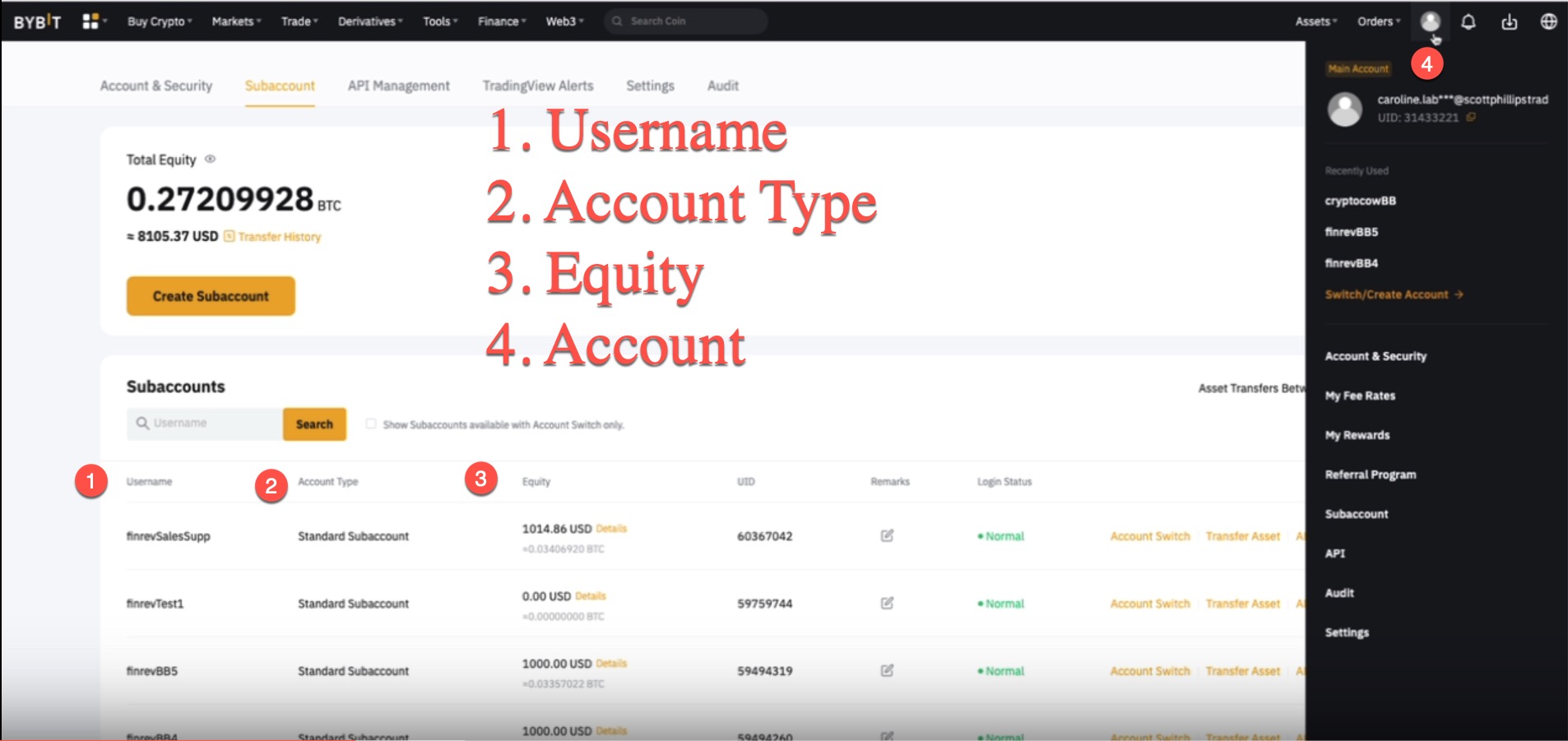Image resolution: width=1568 pixels, height=741 pixels.
Task: Expand the Finance dropdown
Action: 502,21
